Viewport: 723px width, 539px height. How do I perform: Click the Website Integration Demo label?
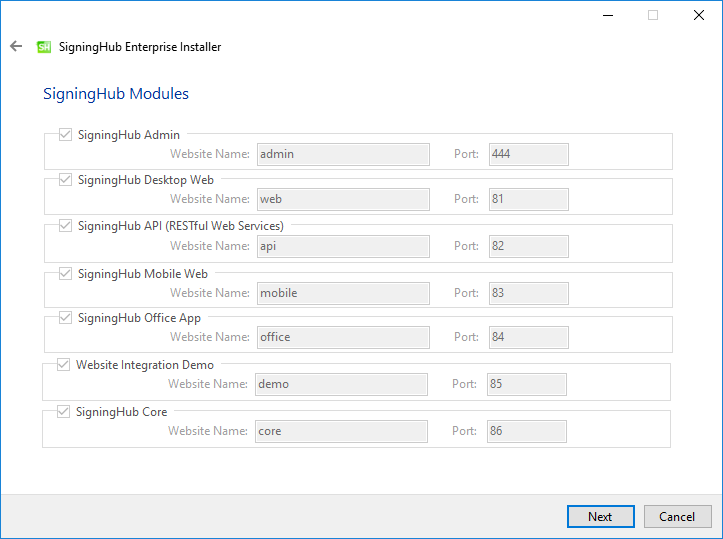(145, 365)
